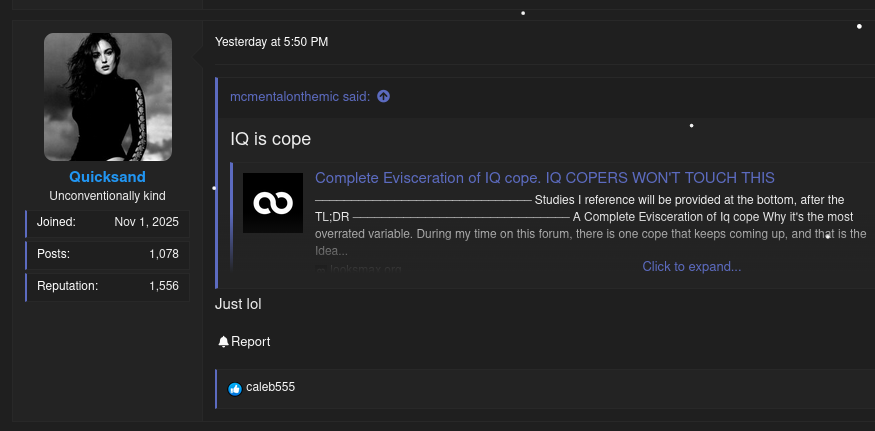Viewport: 875px width, 431px height.
Task: Click the "Unconventionally kind" user title
Action: point(107,196)
